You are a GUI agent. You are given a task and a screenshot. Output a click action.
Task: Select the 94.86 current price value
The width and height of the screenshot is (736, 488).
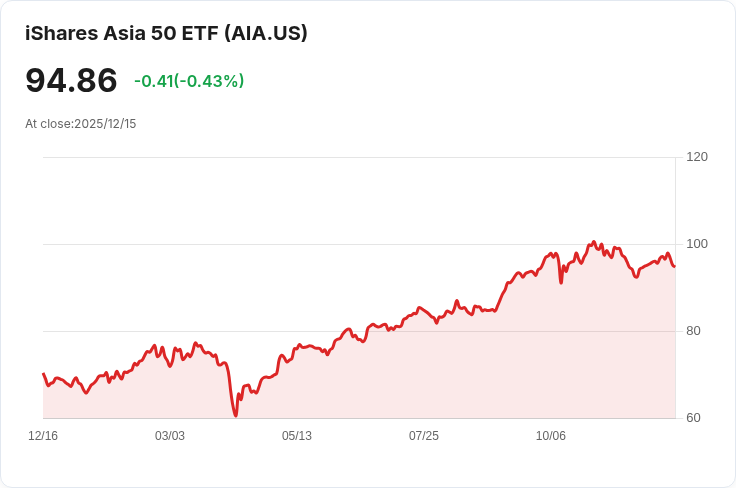click(71, 80)
